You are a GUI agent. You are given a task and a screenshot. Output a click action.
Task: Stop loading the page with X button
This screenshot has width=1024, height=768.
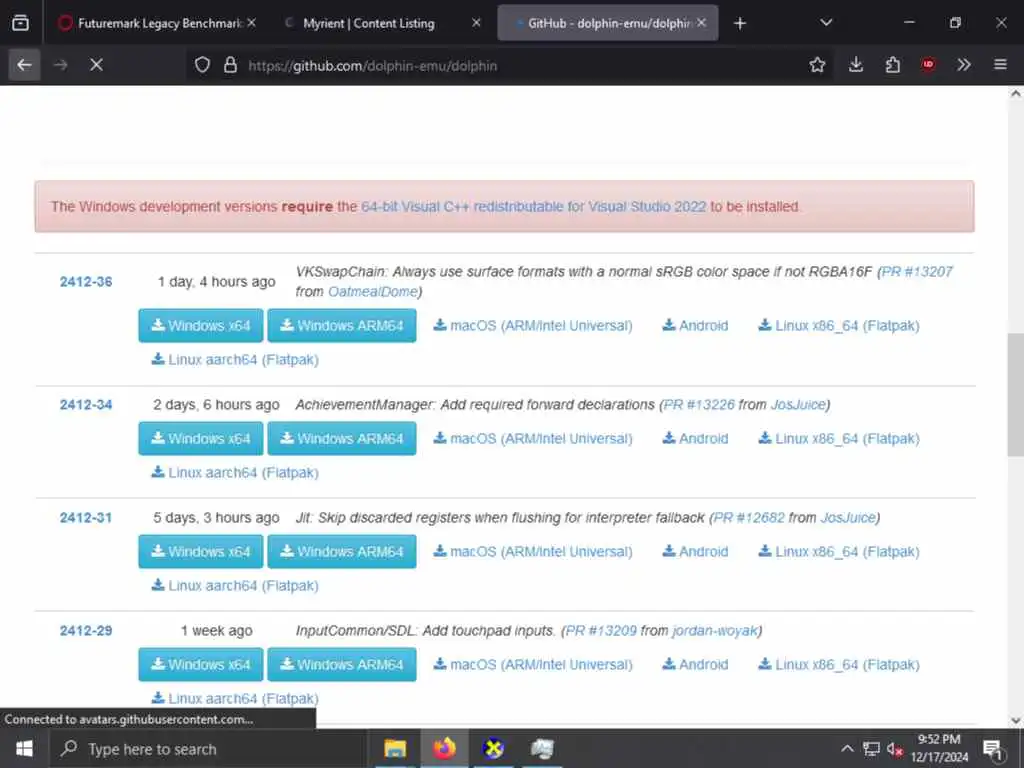point(96,65)
